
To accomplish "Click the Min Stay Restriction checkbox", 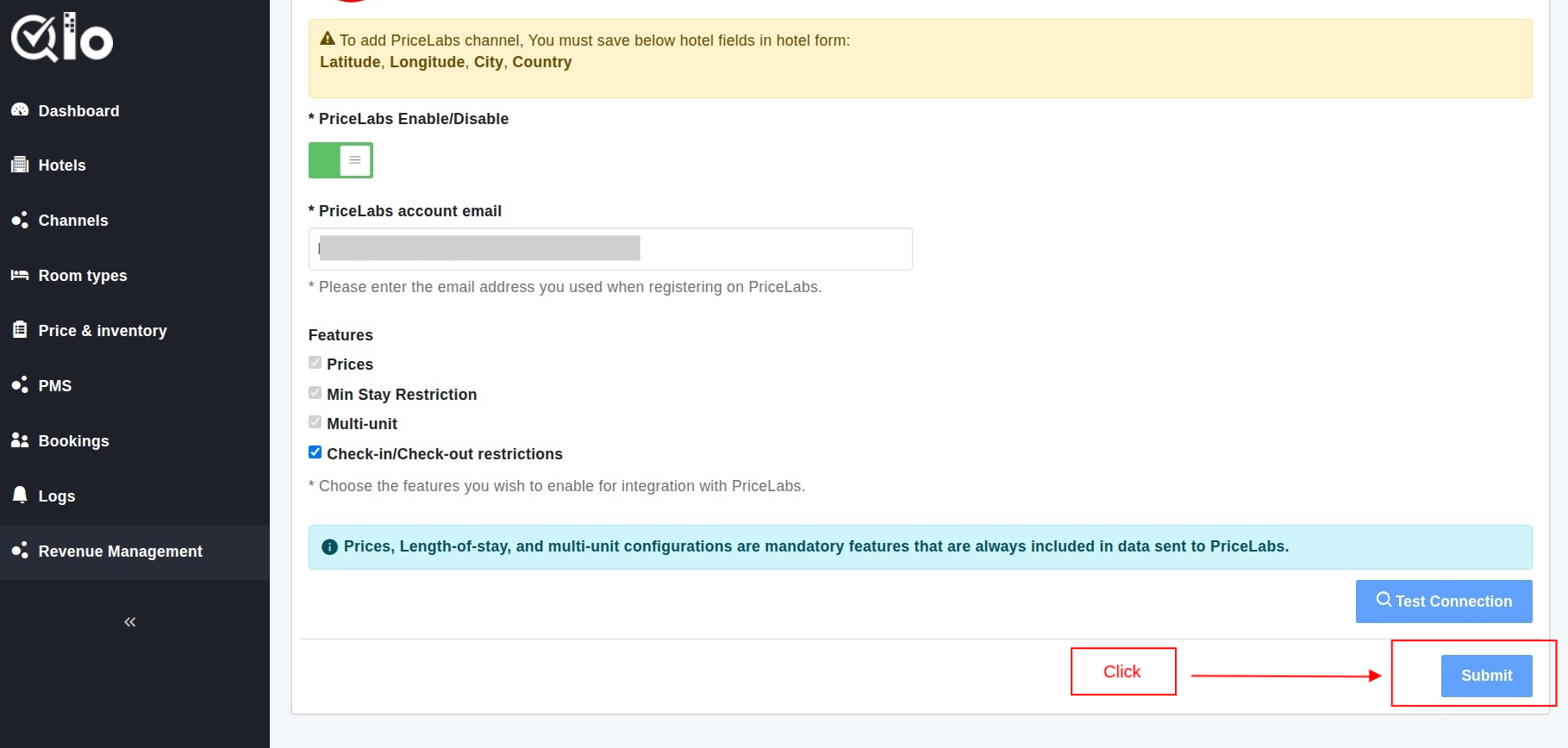I will [x=315, y=393].
